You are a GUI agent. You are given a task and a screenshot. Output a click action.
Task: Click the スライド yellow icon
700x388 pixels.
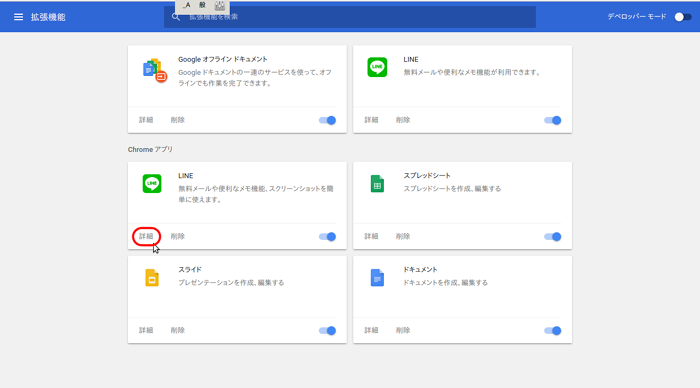point(152,278)
